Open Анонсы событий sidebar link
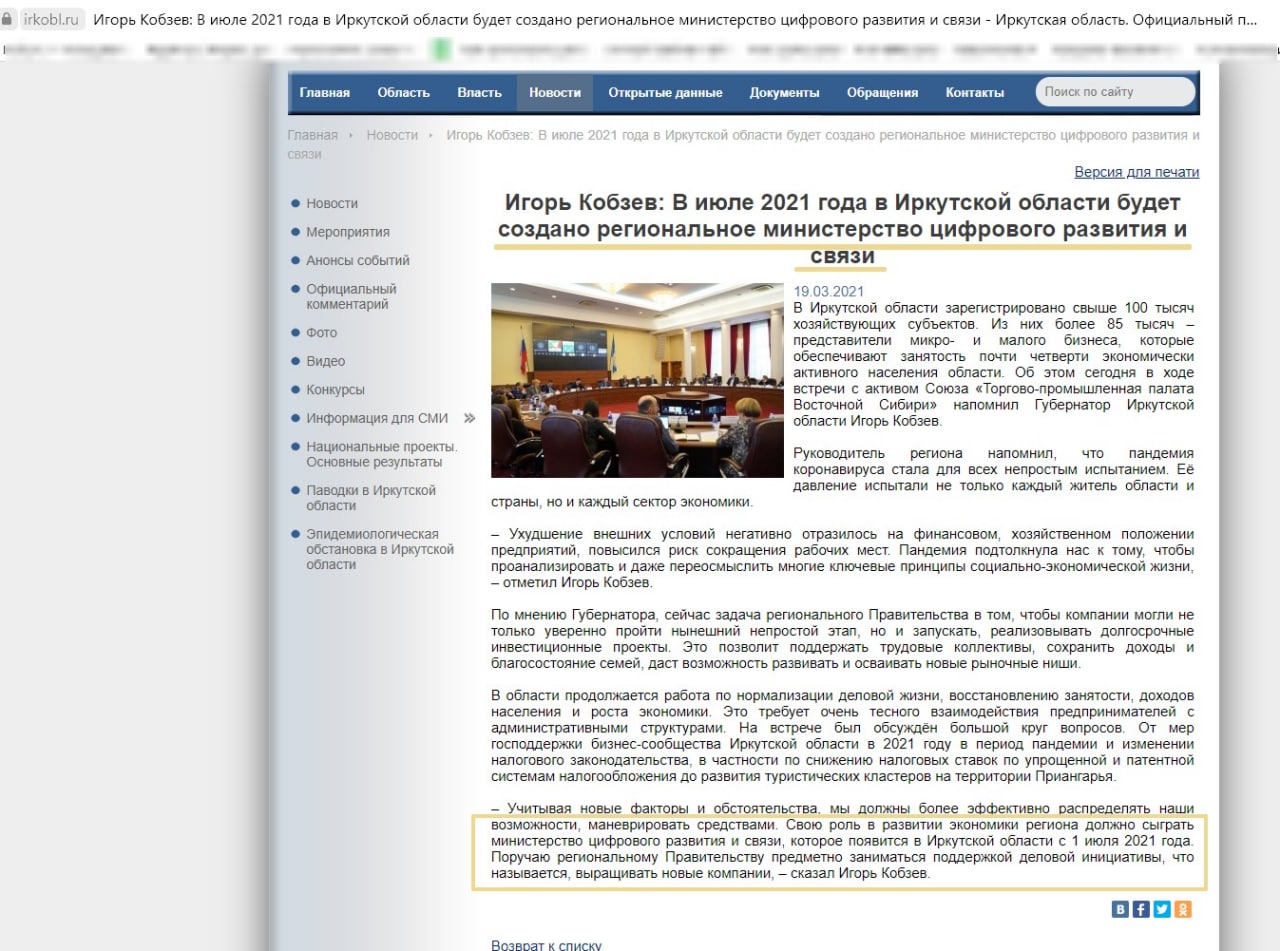Viewport: 1280px width, 951px height. click(358, 260)
